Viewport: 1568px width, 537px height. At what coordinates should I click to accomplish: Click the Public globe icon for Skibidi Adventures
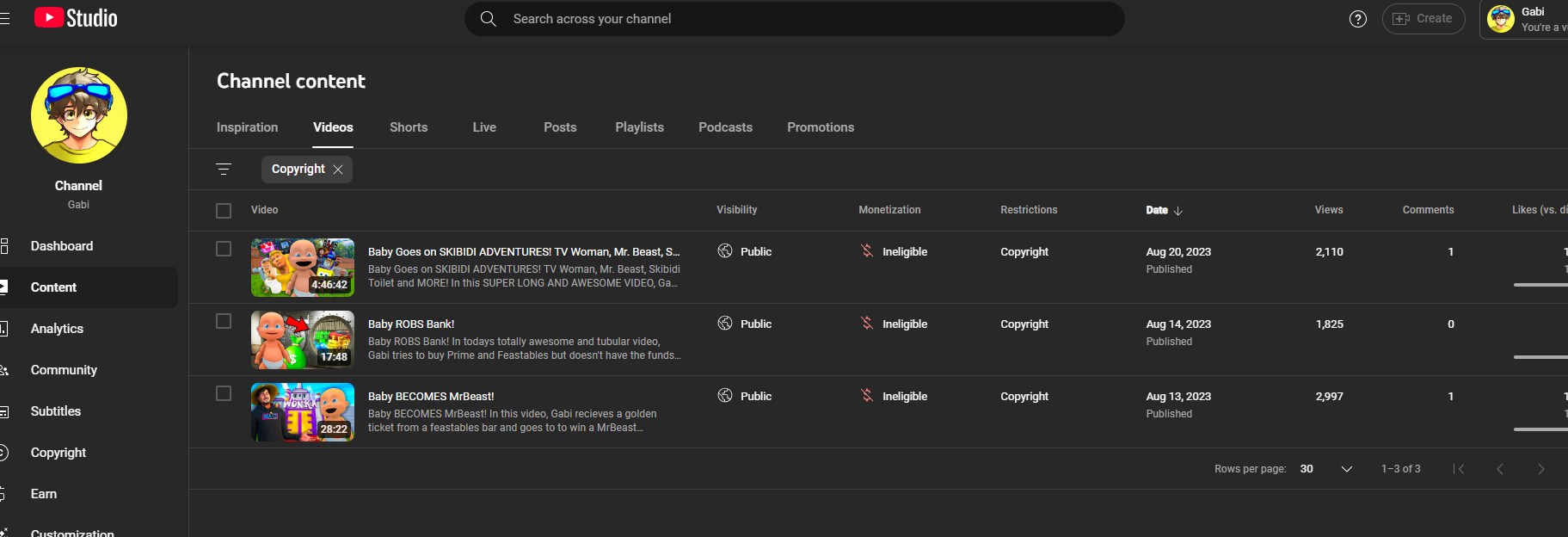(x=725, y=251)
